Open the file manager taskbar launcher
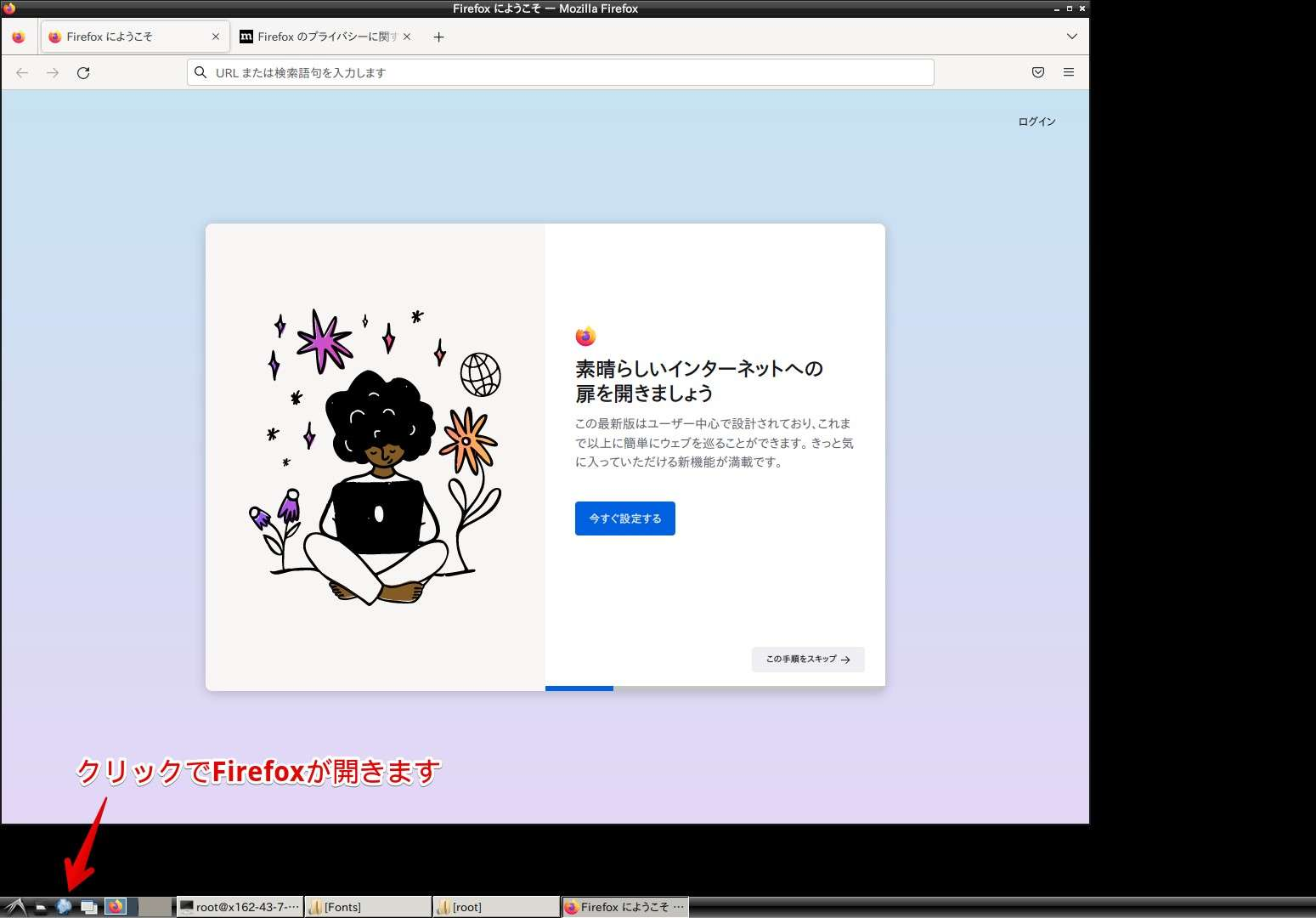 tap(40, 907)
